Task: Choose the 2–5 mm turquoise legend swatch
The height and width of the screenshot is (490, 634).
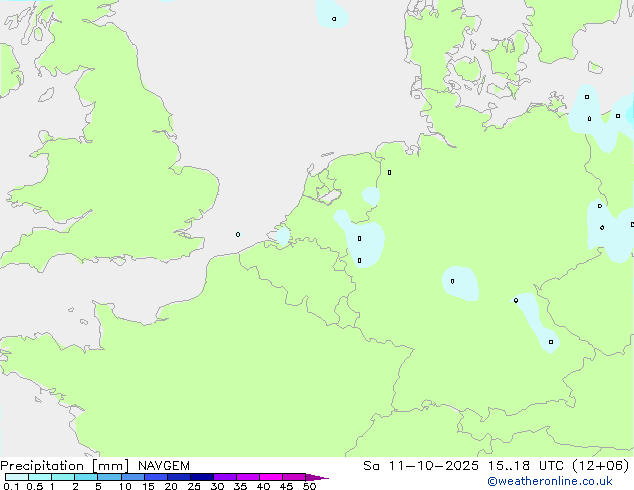Action: (86, 477)
